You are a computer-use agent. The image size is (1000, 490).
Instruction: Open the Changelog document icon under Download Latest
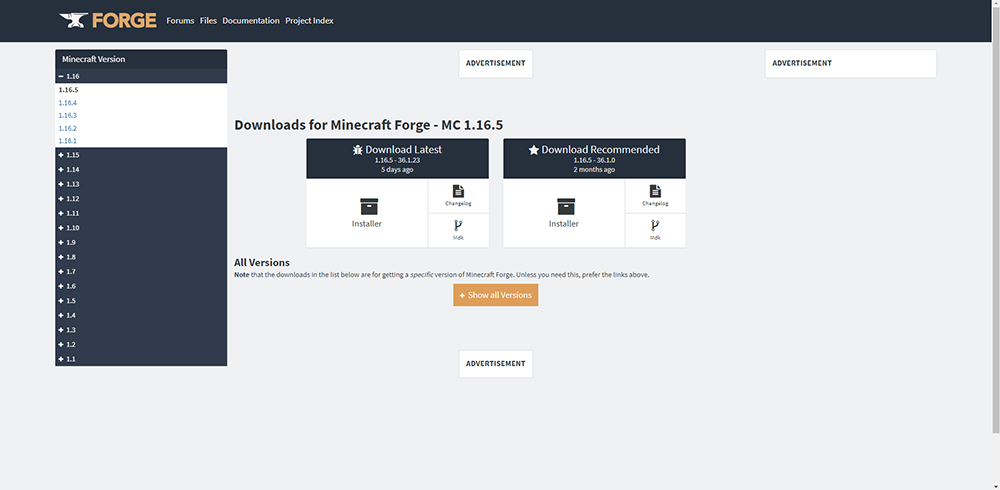tap(459, 191)
